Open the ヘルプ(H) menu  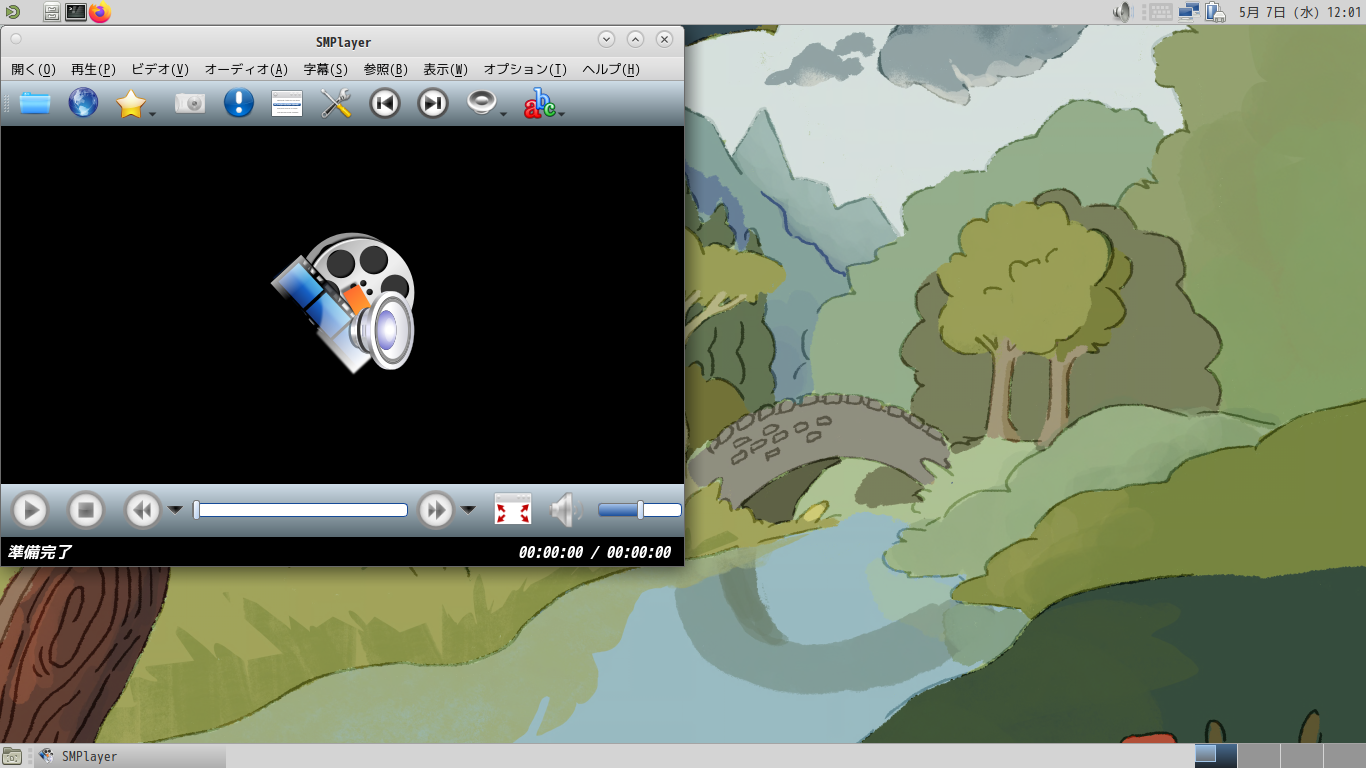[611, 69]
